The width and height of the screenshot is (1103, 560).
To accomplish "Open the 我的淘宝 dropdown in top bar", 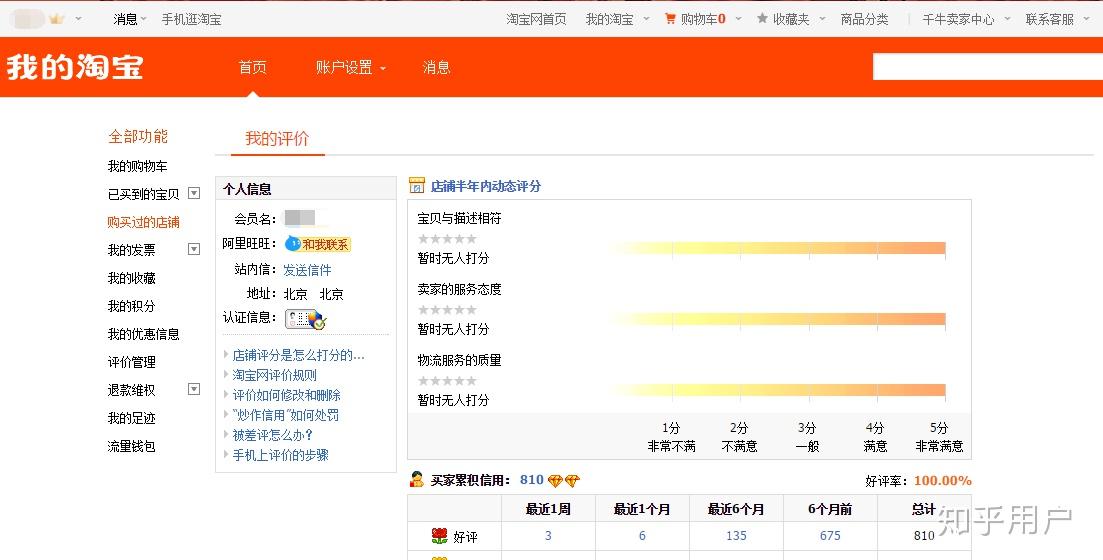I will pyautogui.click(x=617, y=19).
